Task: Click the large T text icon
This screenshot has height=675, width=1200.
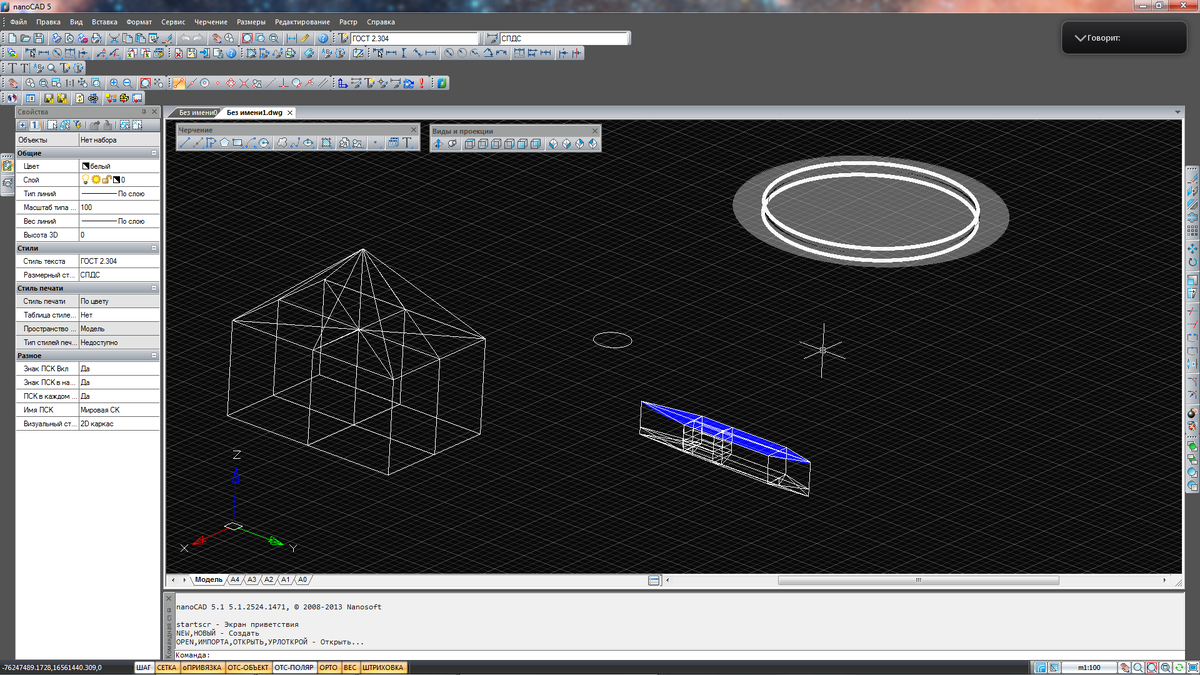Action: (12, 68)
